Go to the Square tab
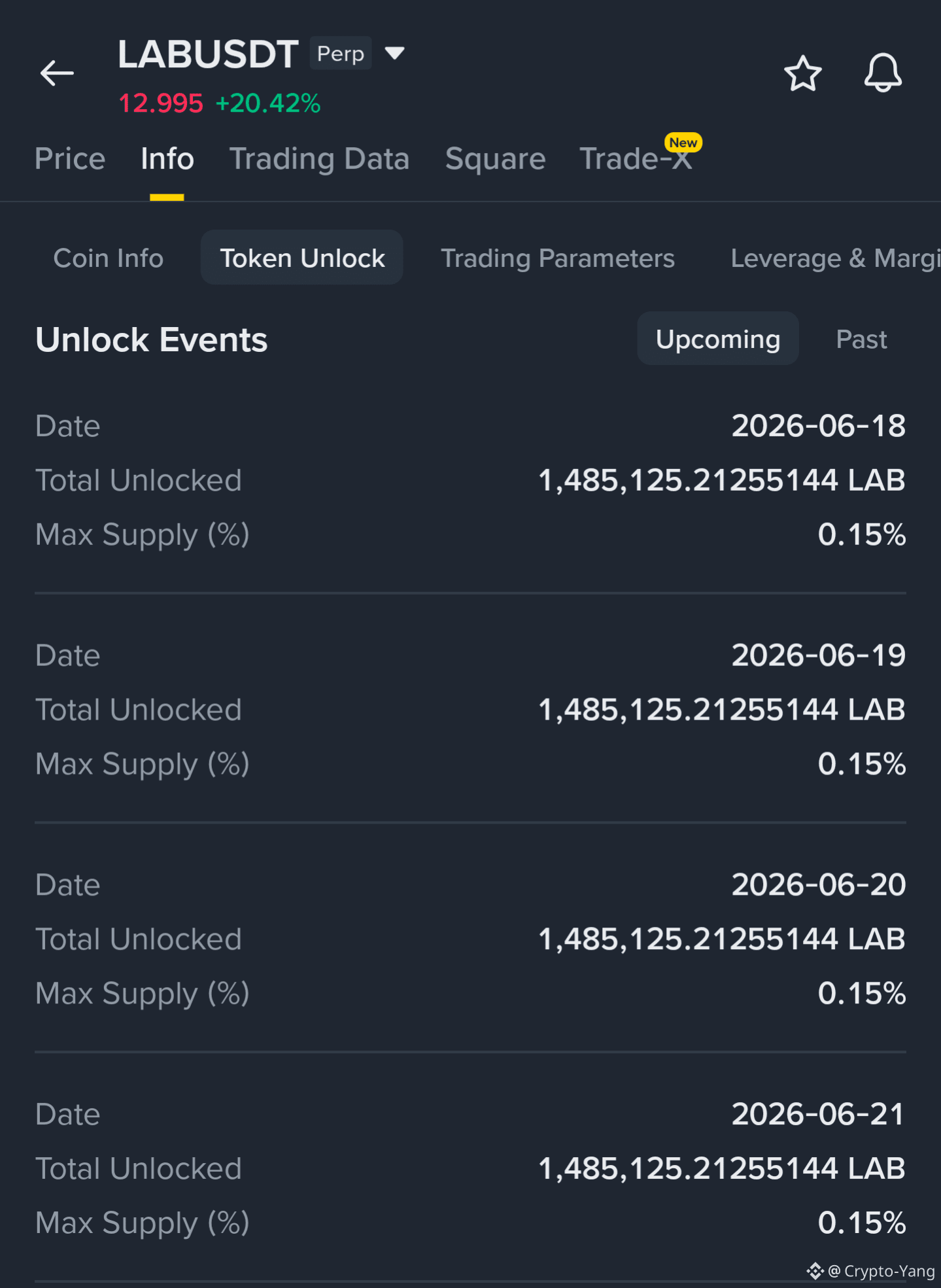The width and height of the screenshot is (941, 1288). pos(495,159)
